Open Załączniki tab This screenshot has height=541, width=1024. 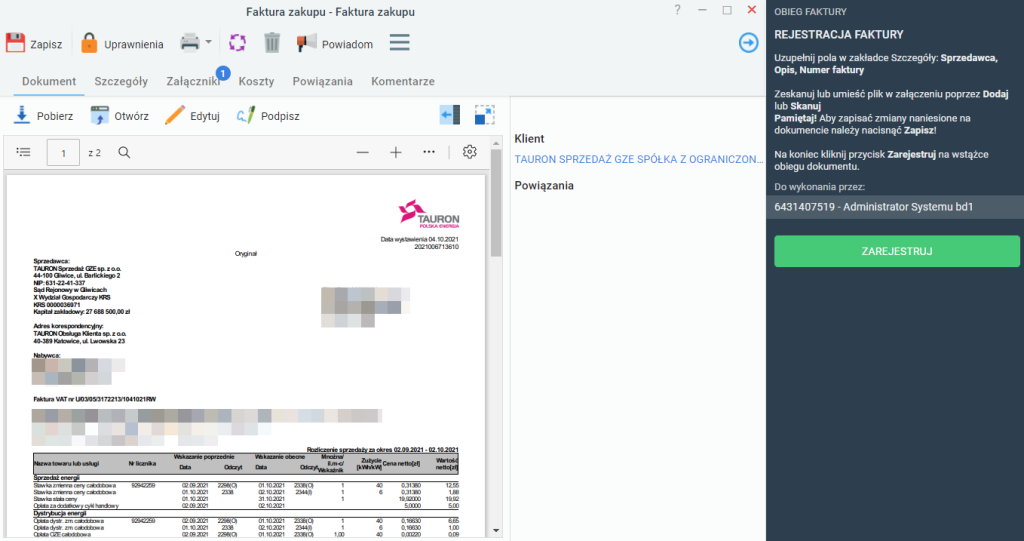tap(193, 81)
